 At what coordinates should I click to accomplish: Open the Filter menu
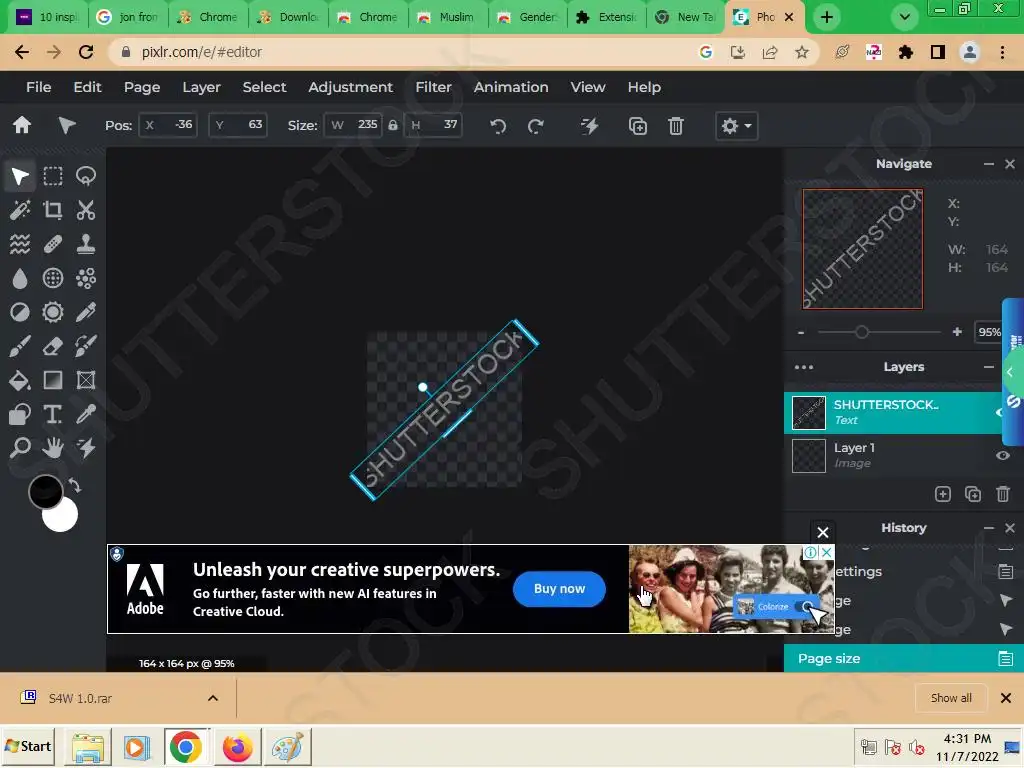point(433,87)
